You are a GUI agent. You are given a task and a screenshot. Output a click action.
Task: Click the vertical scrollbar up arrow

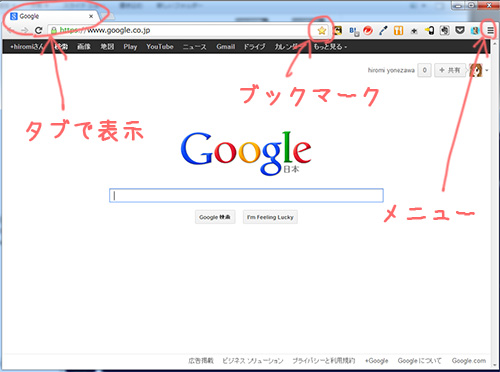point(495,44)
